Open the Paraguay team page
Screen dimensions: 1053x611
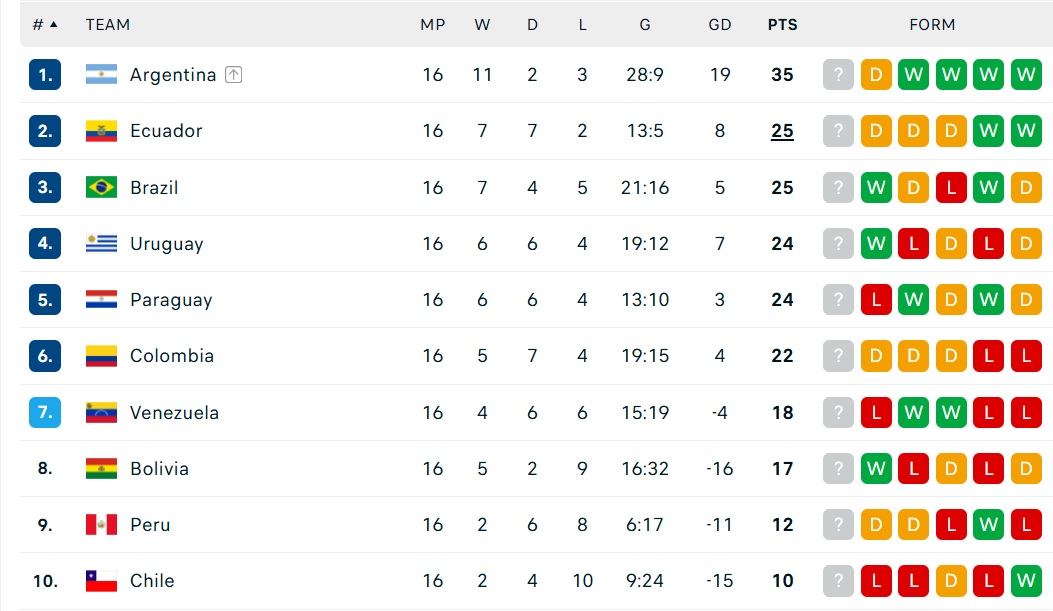click(171, 299)
